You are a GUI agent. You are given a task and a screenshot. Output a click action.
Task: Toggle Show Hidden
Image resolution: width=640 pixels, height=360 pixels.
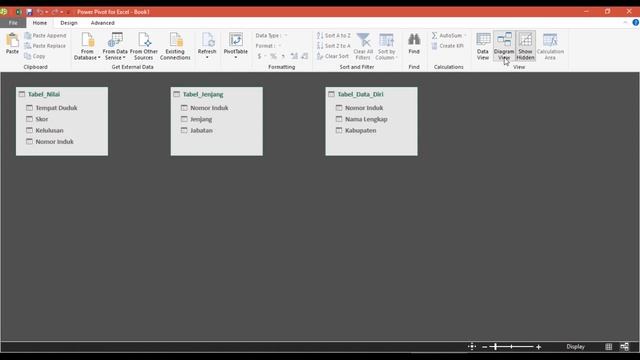[525, 47]
